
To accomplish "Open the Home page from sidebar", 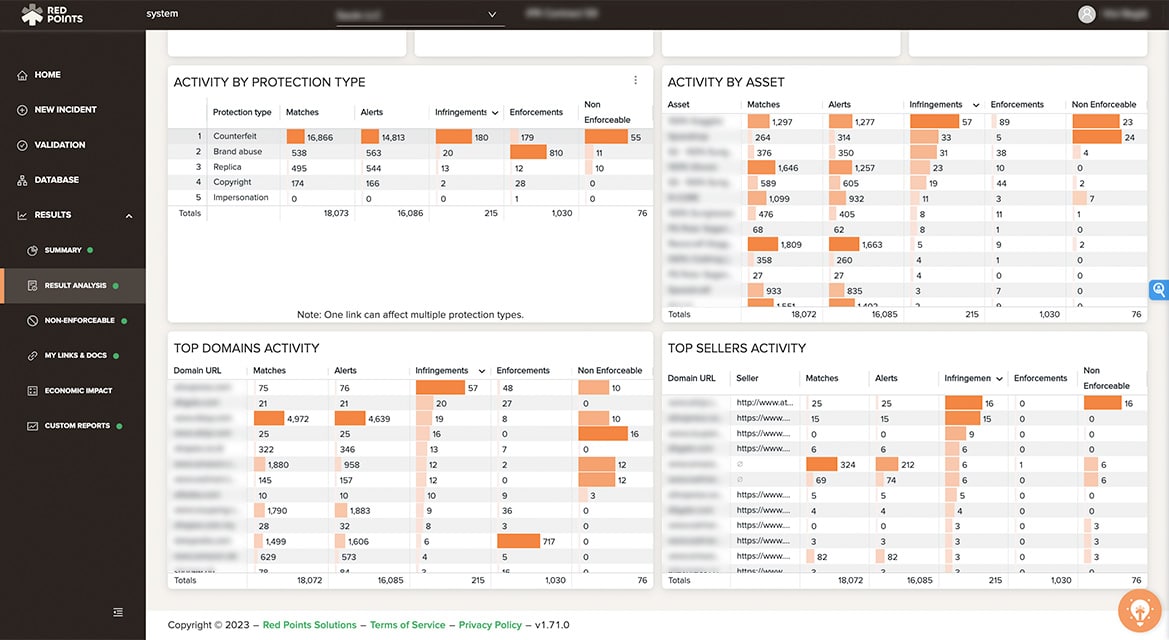I will tap(47, 74).
